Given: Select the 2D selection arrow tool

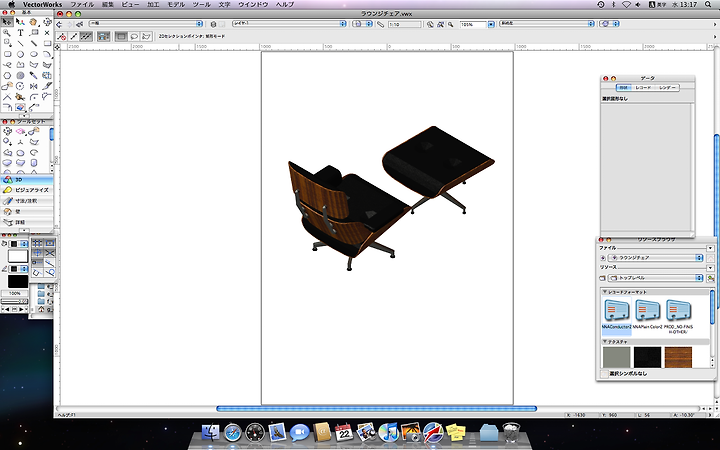Looking at the screenshot, I should pyautogui.click(x=7, y=22).
